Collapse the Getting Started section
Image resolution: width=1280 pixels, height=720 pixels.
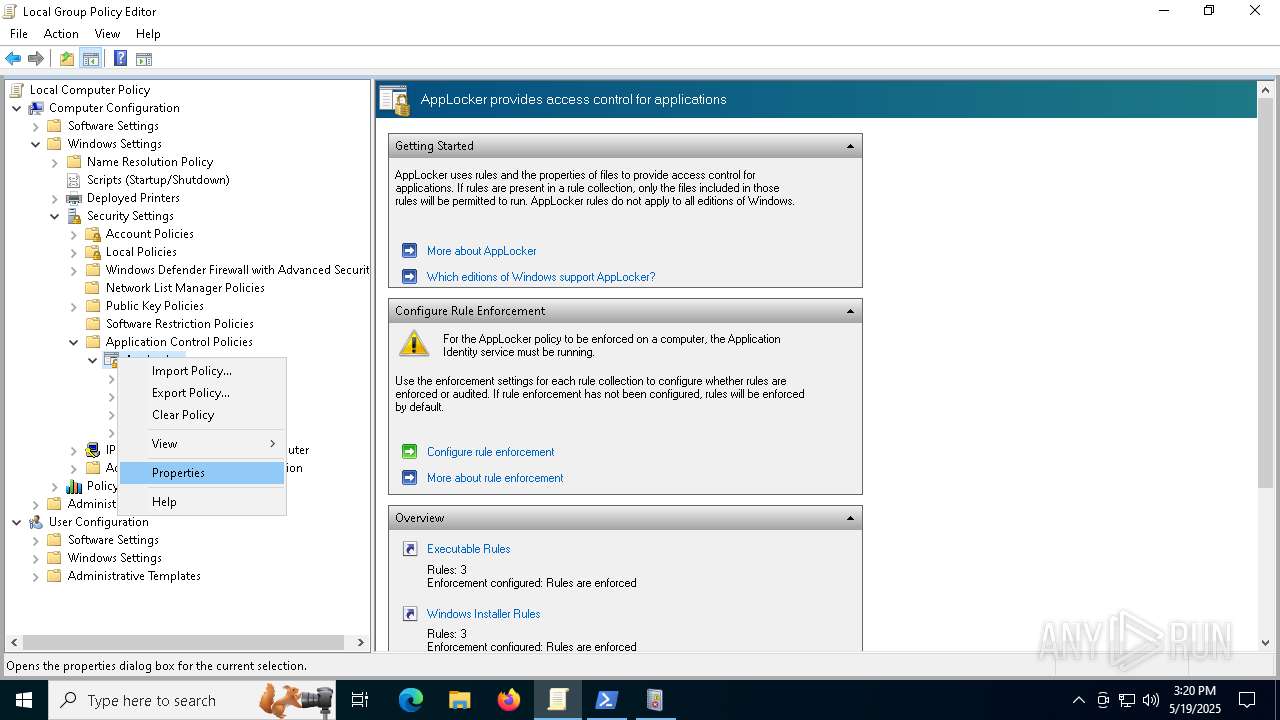tap(850, 146)
